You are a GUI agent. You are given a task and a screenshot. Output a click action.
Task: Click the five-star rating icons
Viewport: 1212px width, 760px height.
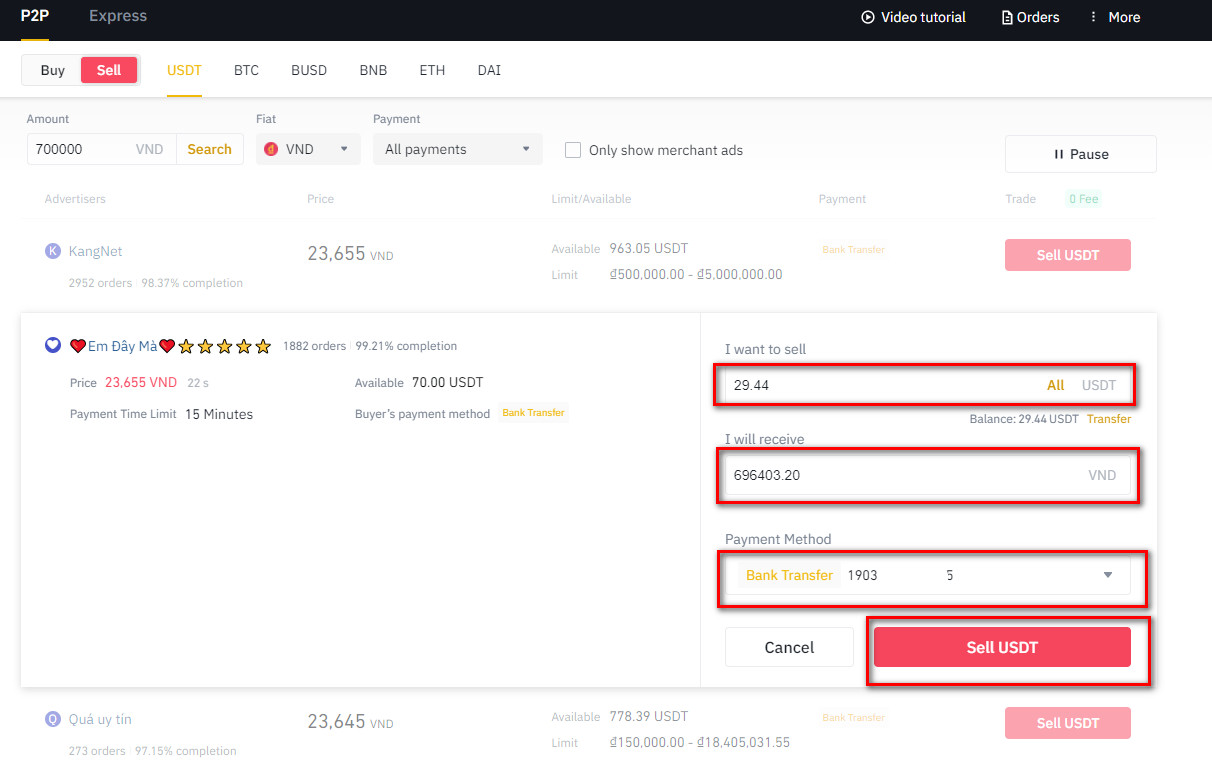225,346
